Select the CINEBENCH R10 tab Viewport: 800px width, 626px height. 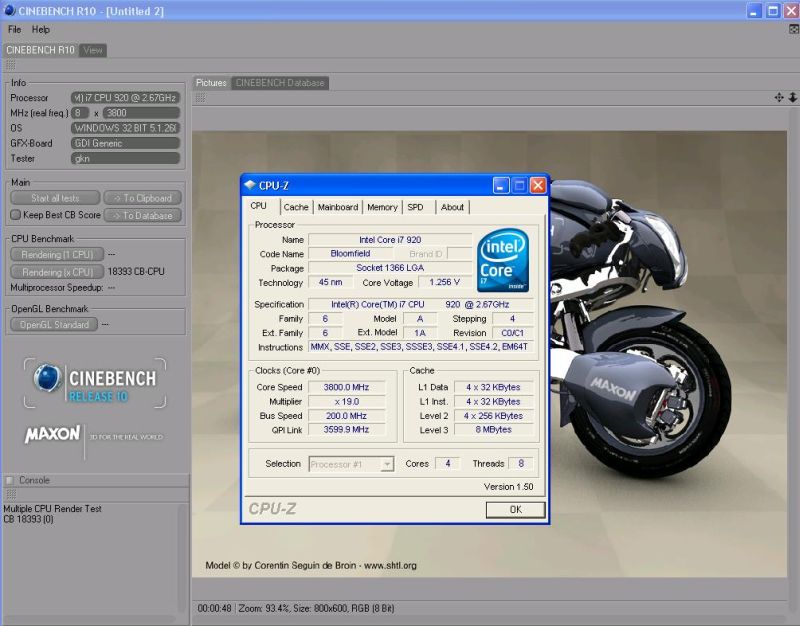pyautogui.click(x=40, y=50)
